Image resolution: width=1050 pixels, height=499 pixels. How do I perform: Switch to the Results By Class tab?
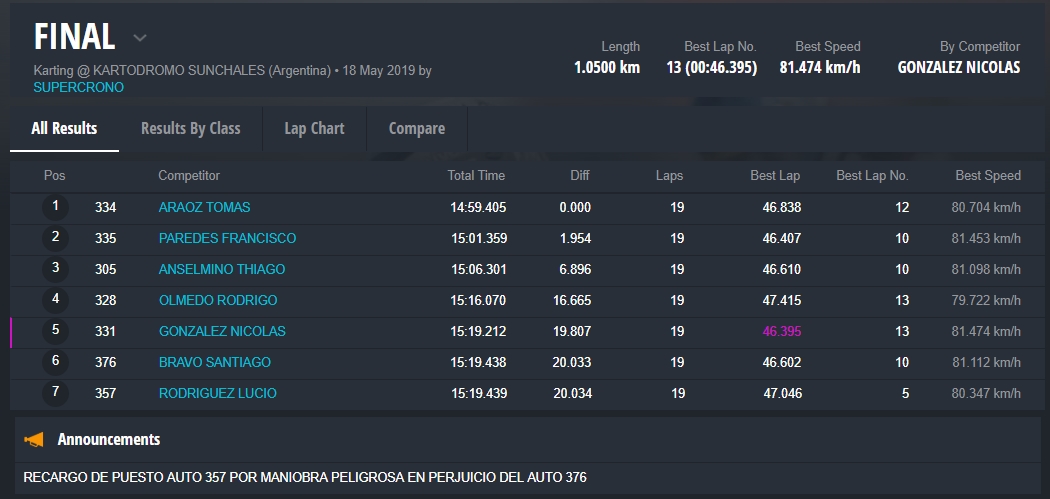[x=190, y=128]
